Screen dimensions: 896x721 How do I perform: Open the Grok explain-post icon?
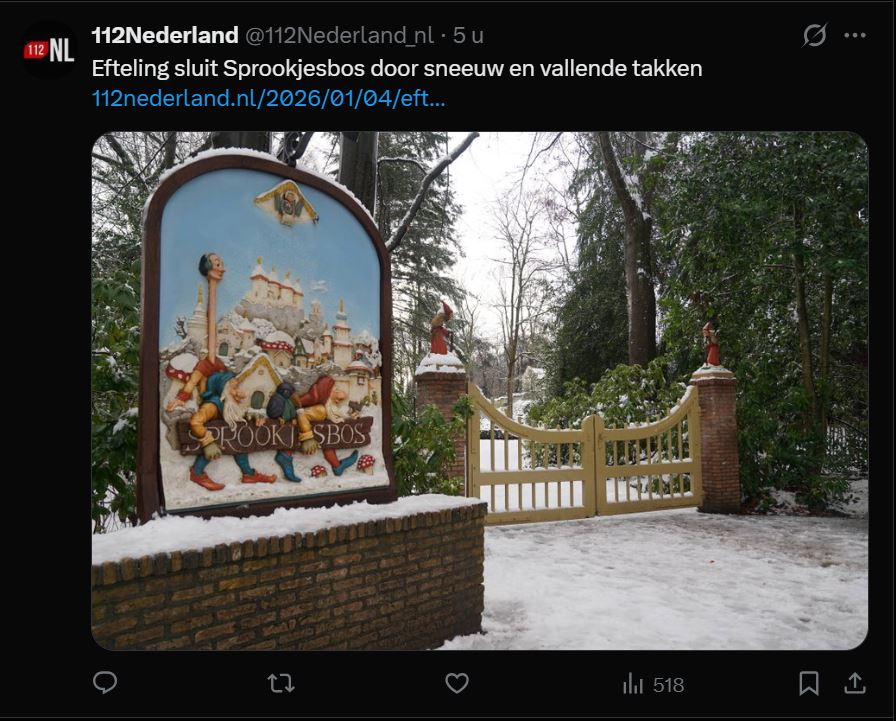pyautogui.click(x=814, y=35)
